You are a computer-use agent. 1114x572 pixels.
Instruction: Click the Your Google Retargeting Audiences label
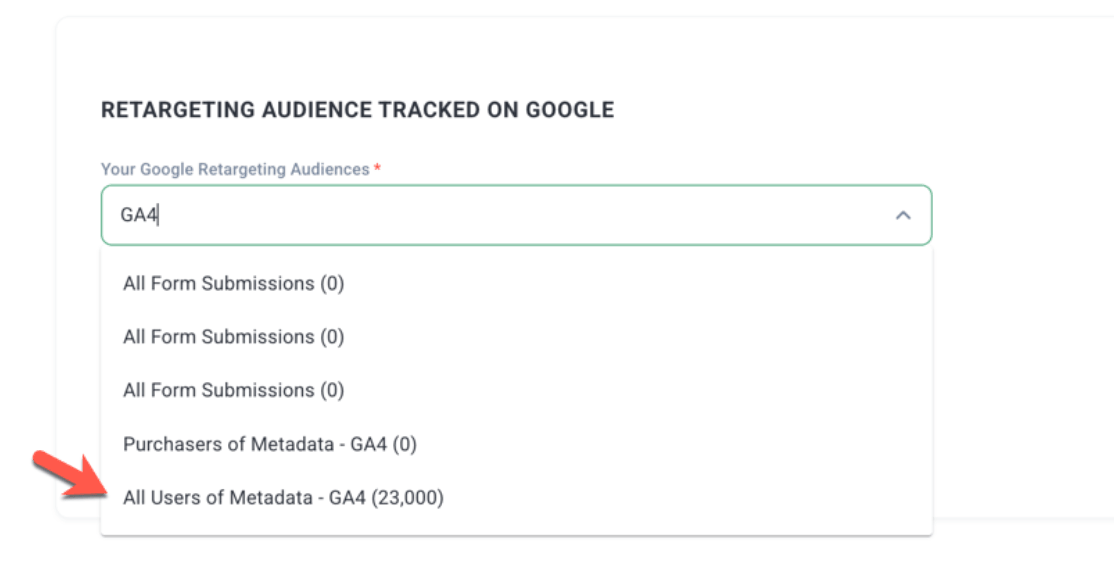(x=235, y=169)
